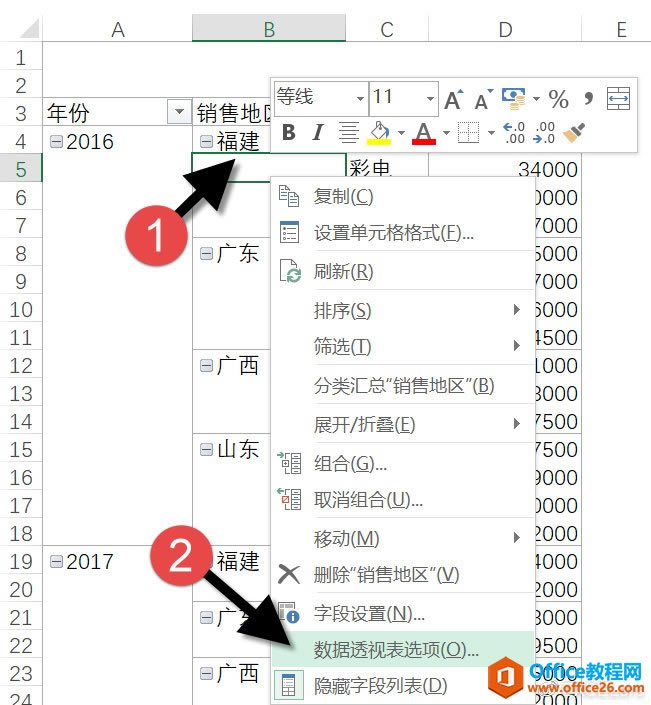Open the 年份 filter dropdown button
The image size is (651, 705).
(x=178, y=111)
